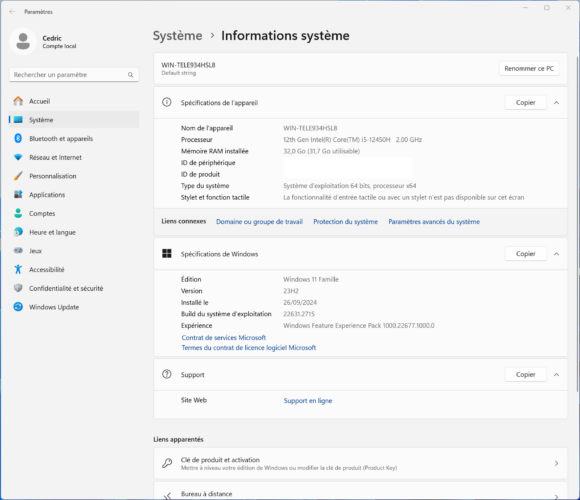Click question mark icon beside Support

(x=167, y=374)
